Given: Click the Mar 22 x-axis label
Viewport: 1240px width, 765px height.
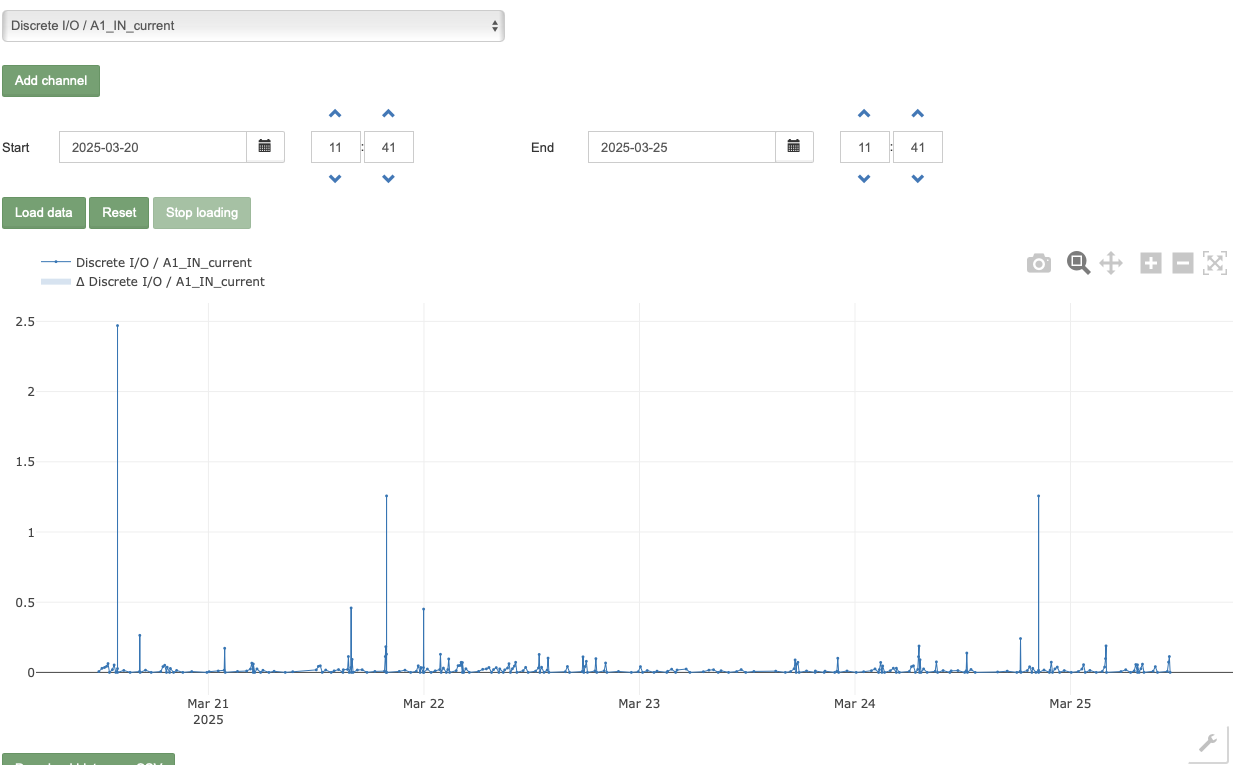Looking at the screenshot, I should 424,704.
